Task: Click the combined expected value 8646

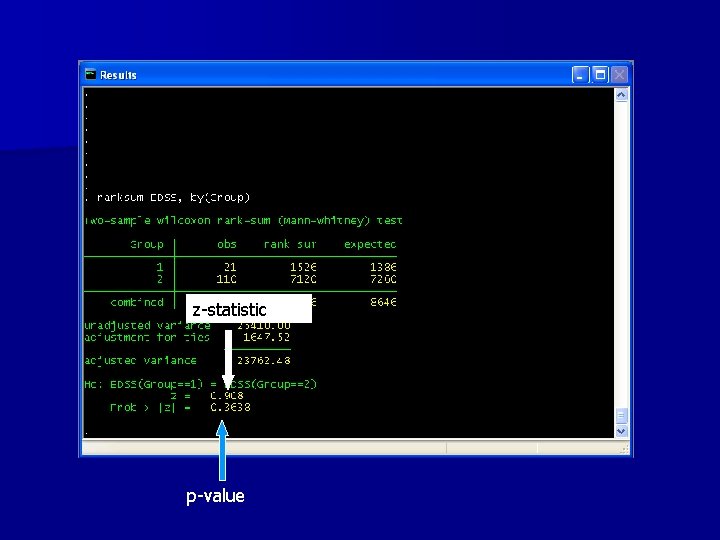Action: 383,302
